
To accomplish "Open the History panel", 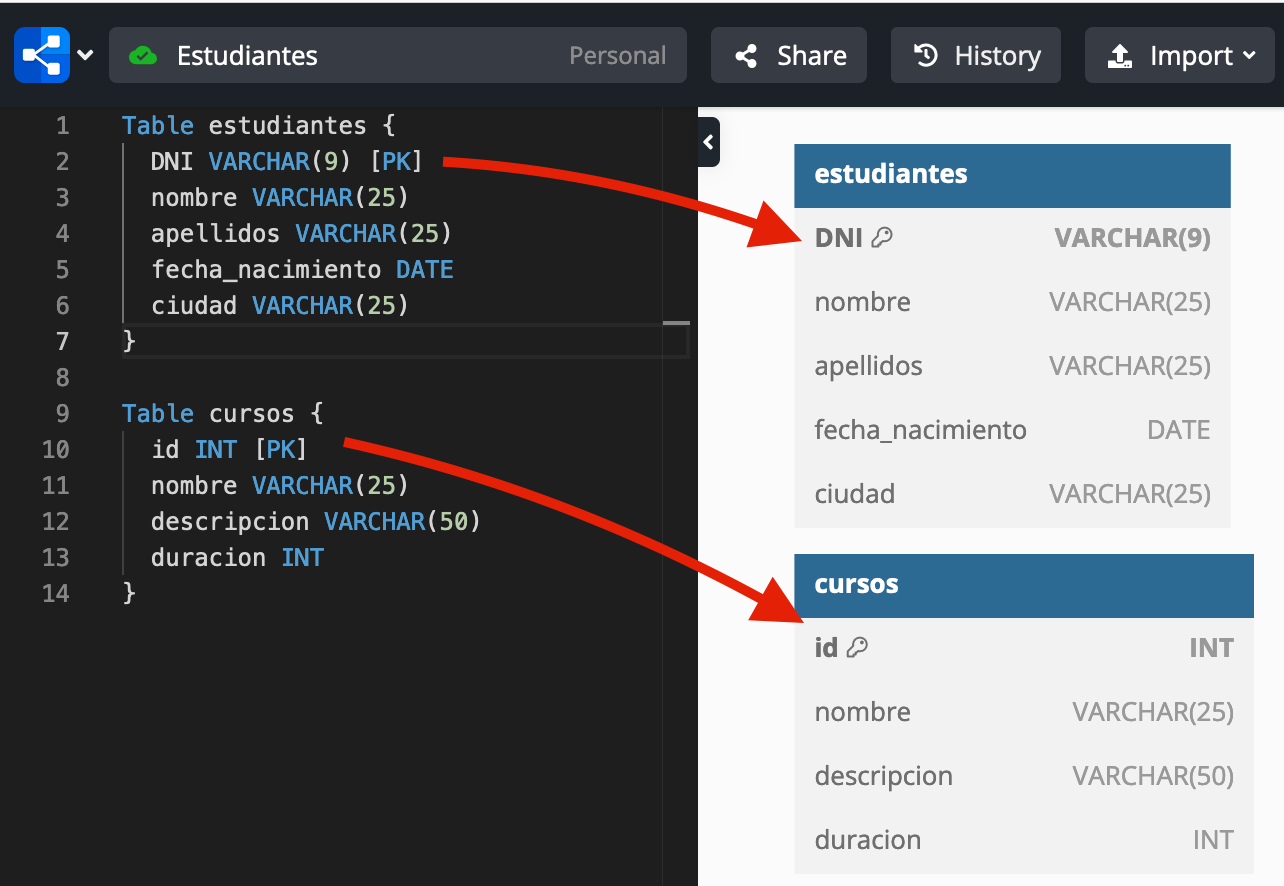I will point(976,56).
